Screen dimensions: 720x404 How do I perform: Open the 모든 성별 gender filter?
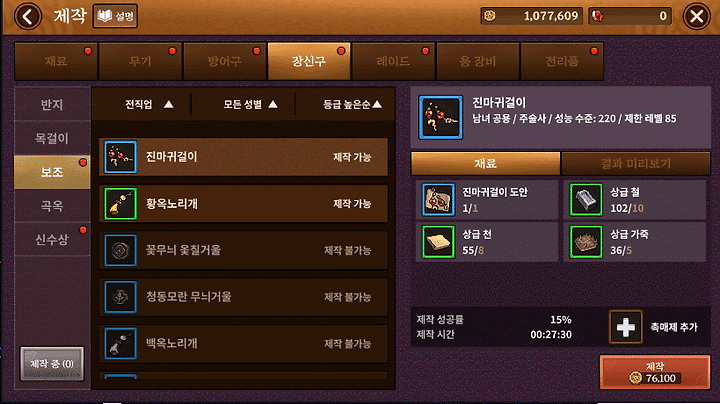tap(250, 105)
